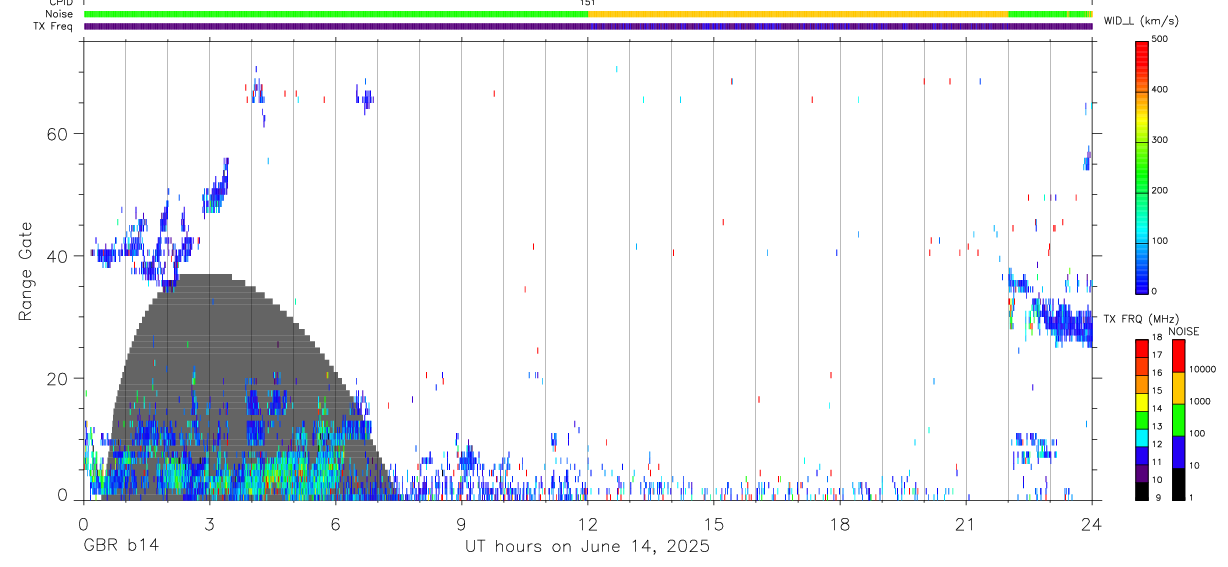The height and width of the screenshot is (567, 1228).
Task: Click the '6' tick on the UT hours axis
Action: point(335,524)
